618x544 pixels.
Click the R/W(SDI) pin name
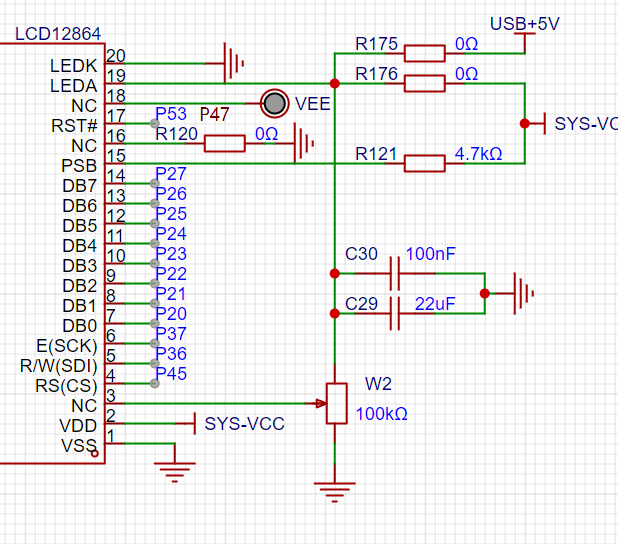pyautogui.click(x=59, y=366)
